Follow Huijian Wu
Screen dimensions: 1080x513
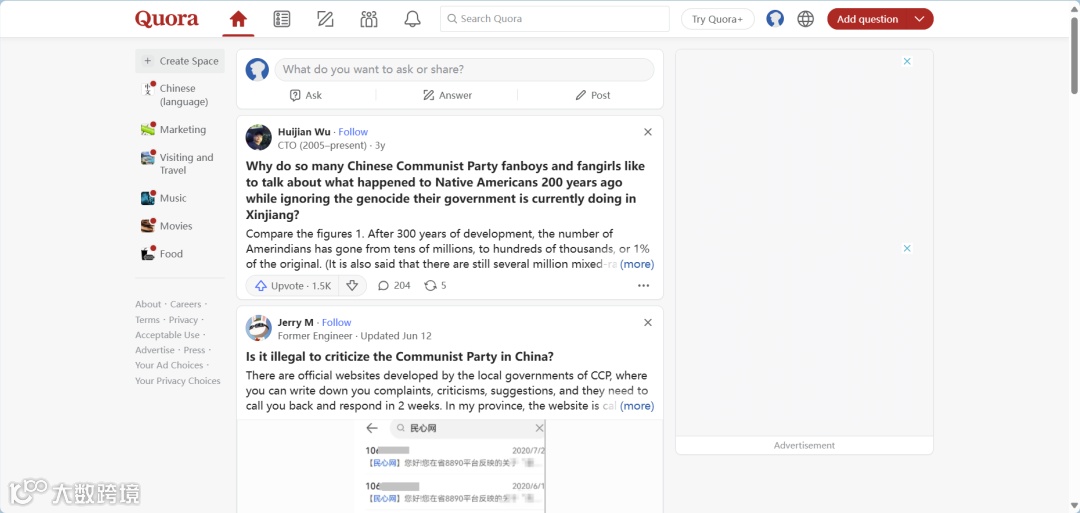tap(353, 132)
